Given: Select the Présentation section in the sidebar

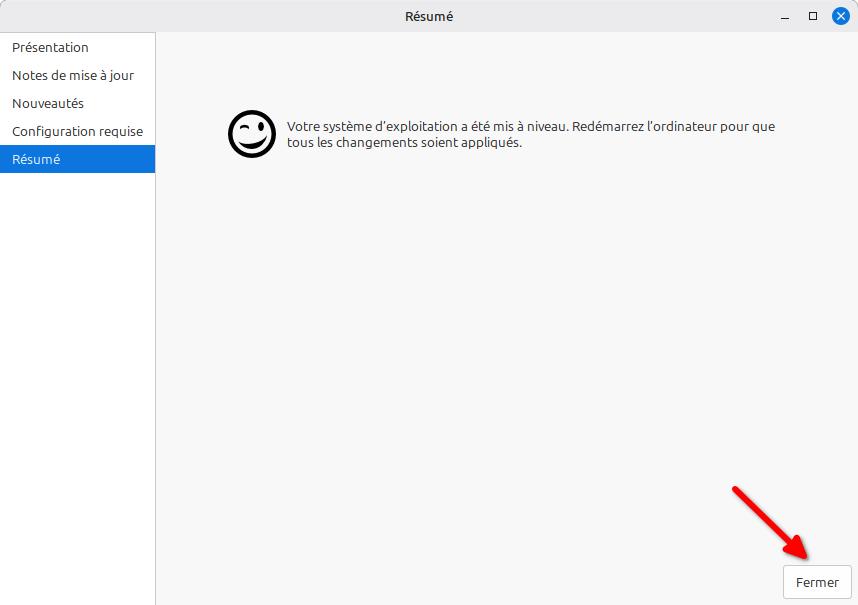Looking at the screenshot, I should [x=49, y=47].
